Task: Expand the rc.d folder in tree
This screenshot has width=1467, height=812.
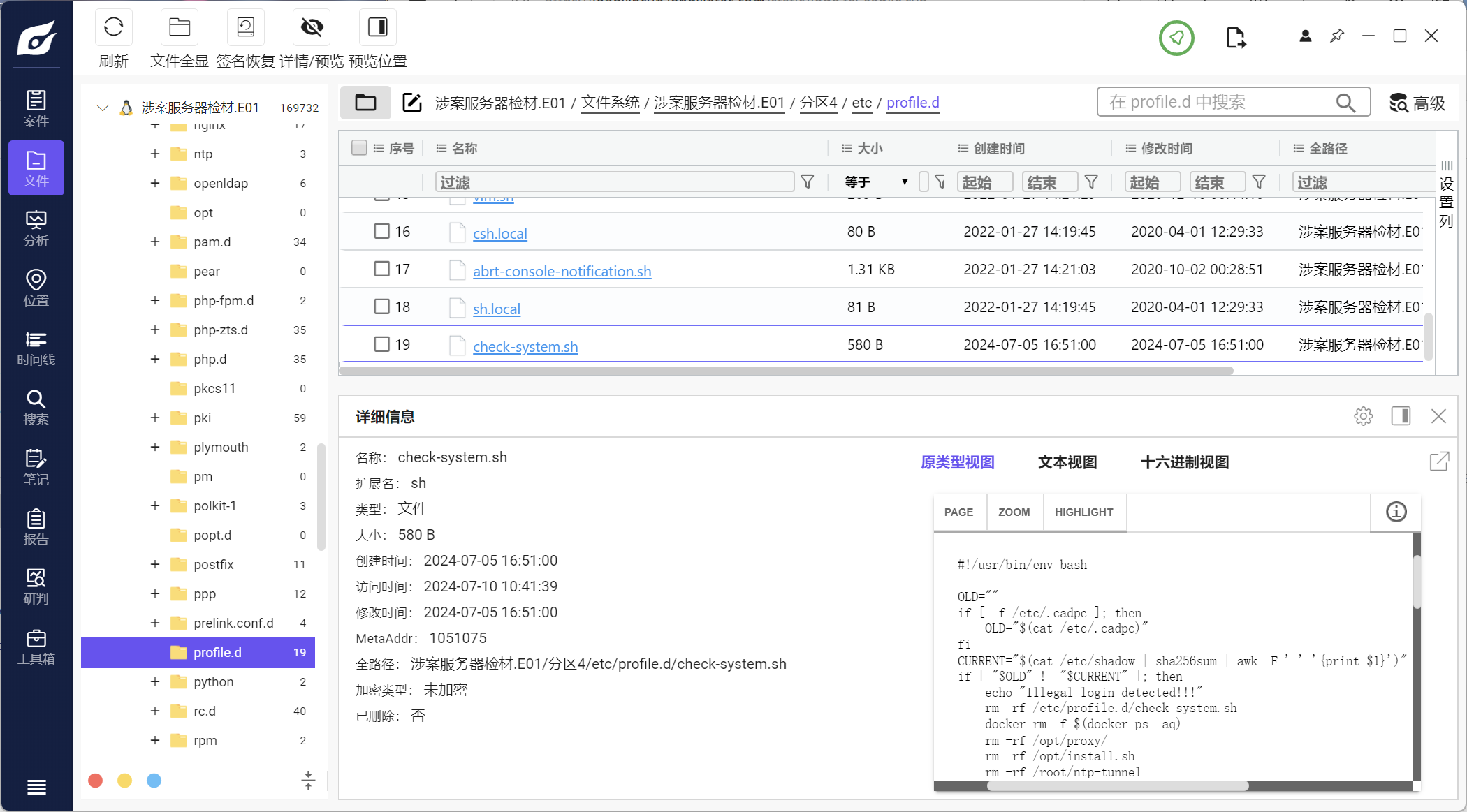Action: (155, 711)
